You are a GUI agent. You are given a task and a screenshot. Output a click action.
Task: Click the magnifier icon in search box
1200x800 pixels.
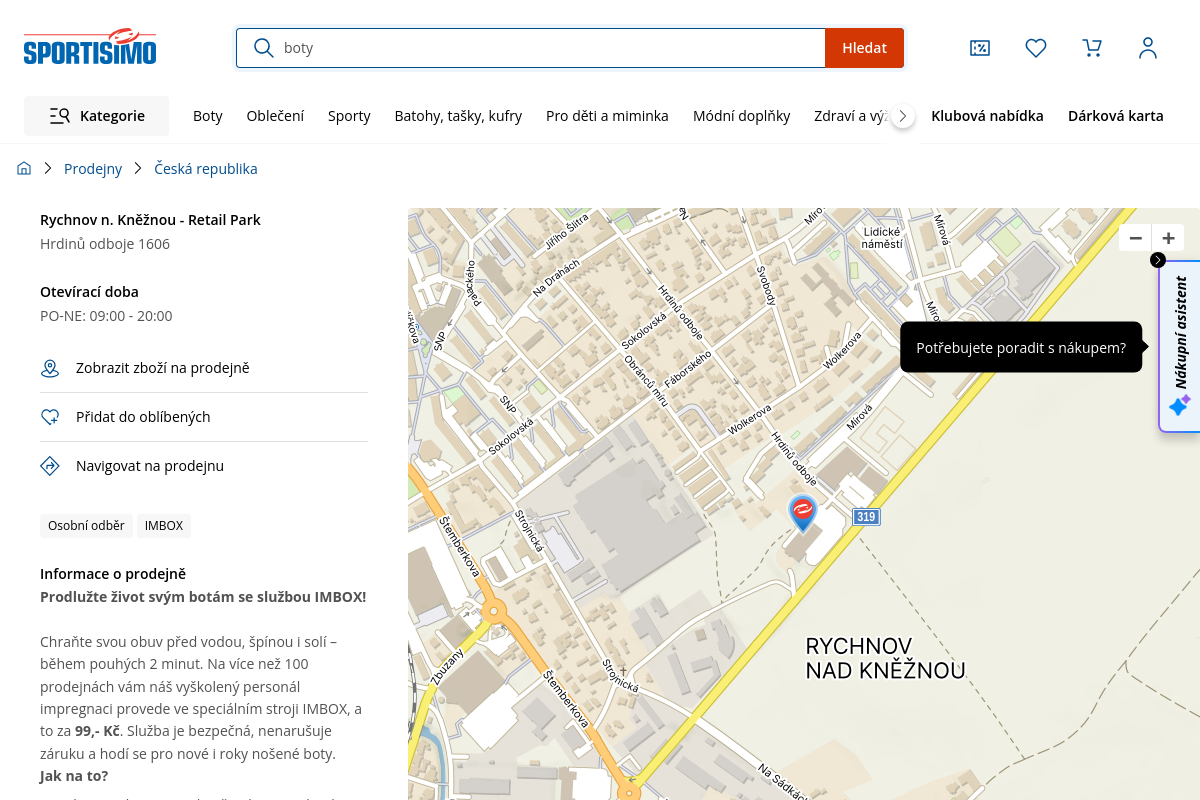(264, 48)
